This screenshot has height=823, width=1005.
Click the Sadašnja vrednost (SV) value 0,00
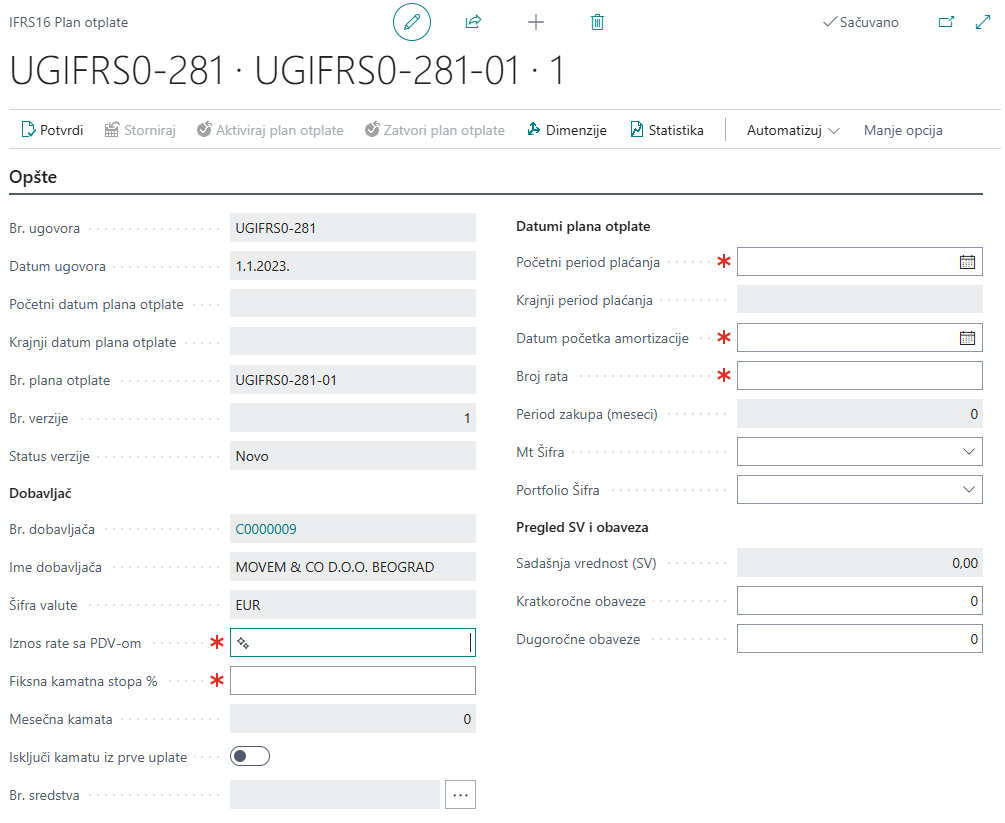[x=965, y=563]
